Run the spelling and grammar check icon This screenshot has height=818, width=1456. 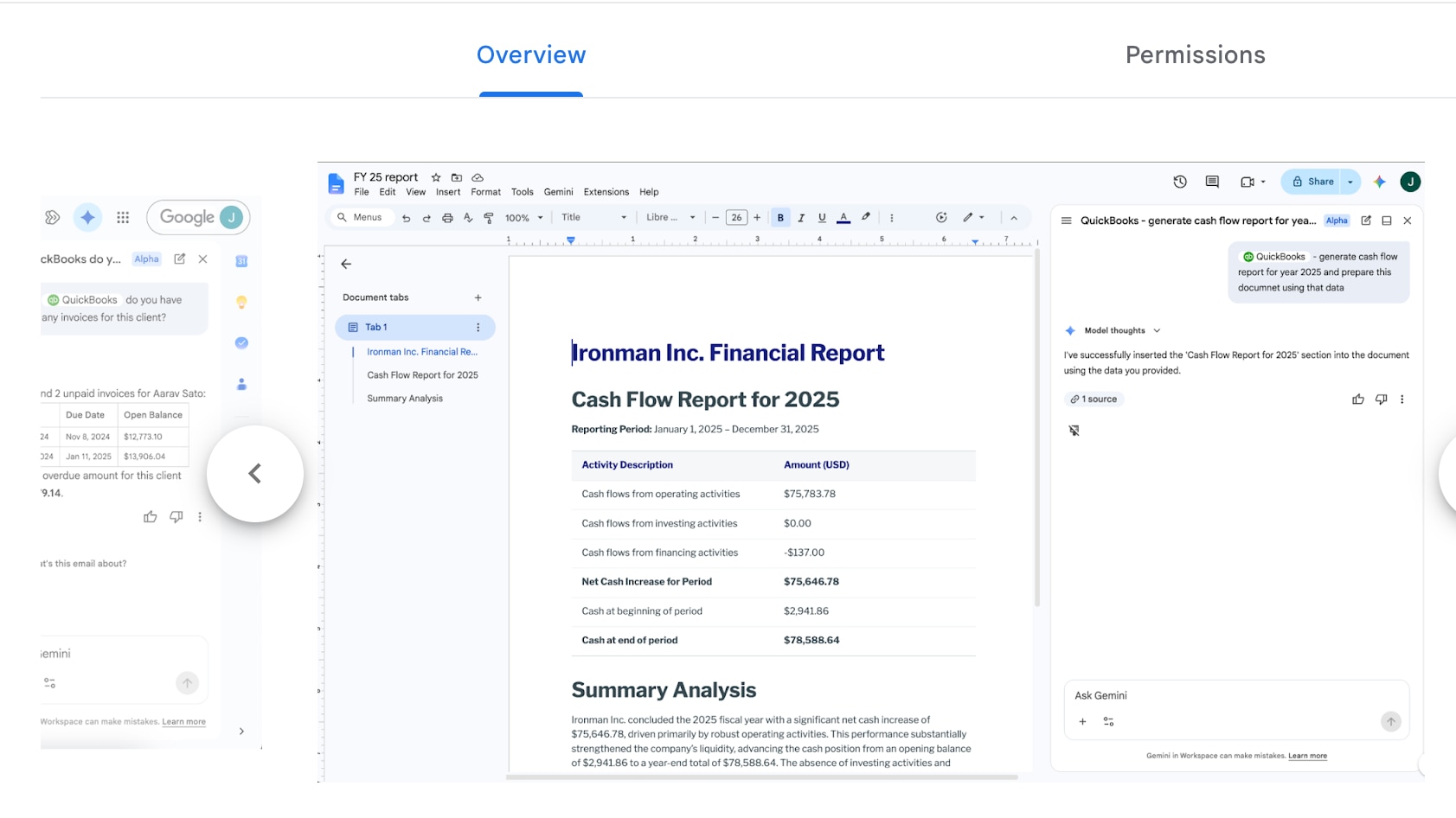[468, 218]
